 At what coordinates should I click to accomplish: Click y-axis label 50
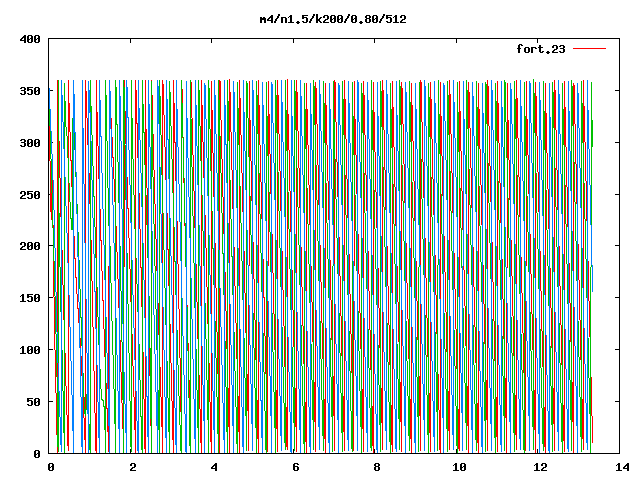pos(34,402)
